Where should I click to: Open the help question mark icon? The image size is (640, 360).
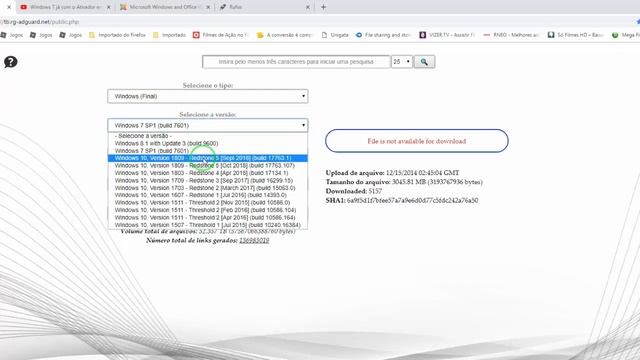coord(11,62)
